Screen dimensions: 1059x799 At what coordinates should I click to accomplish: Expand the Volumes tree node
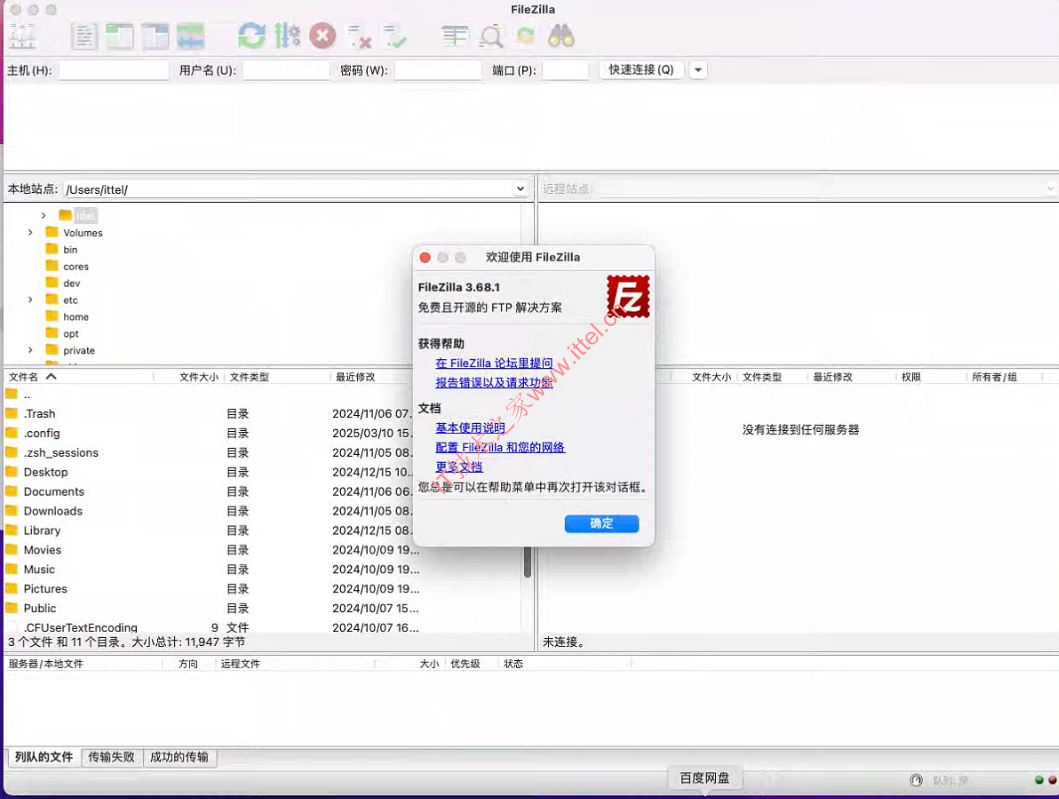[x=30, y=232]
